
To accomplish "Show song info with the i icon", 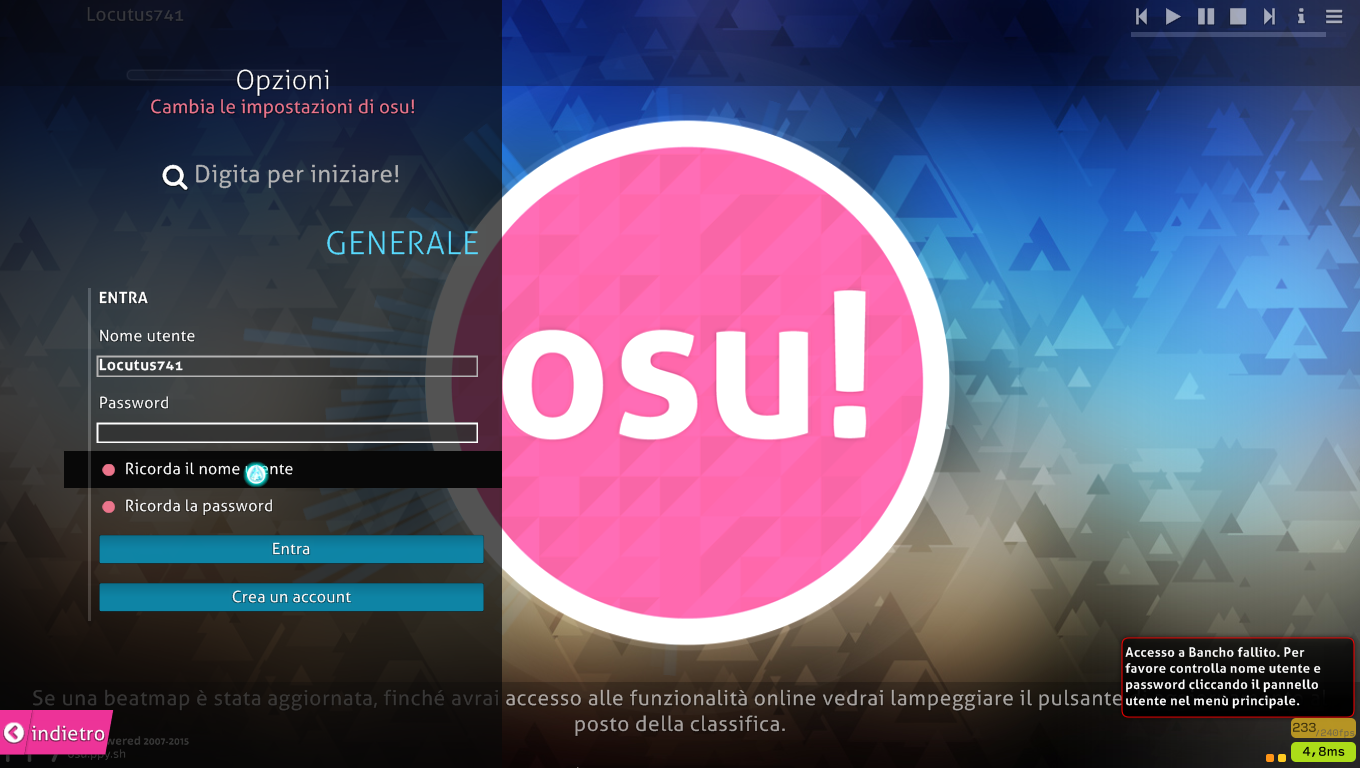I will (x=1301, y=16).
